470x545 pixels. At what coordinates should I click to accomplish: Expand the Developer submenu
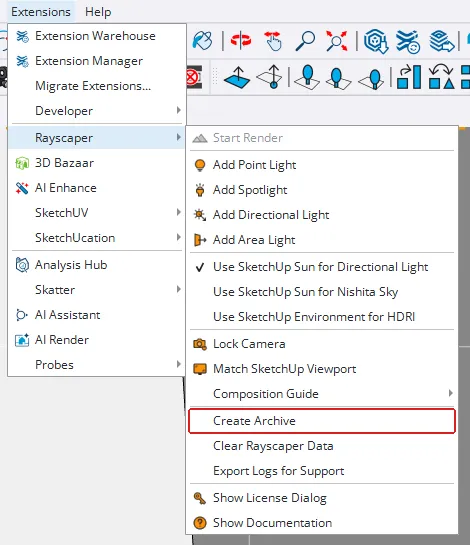point(97,111)
